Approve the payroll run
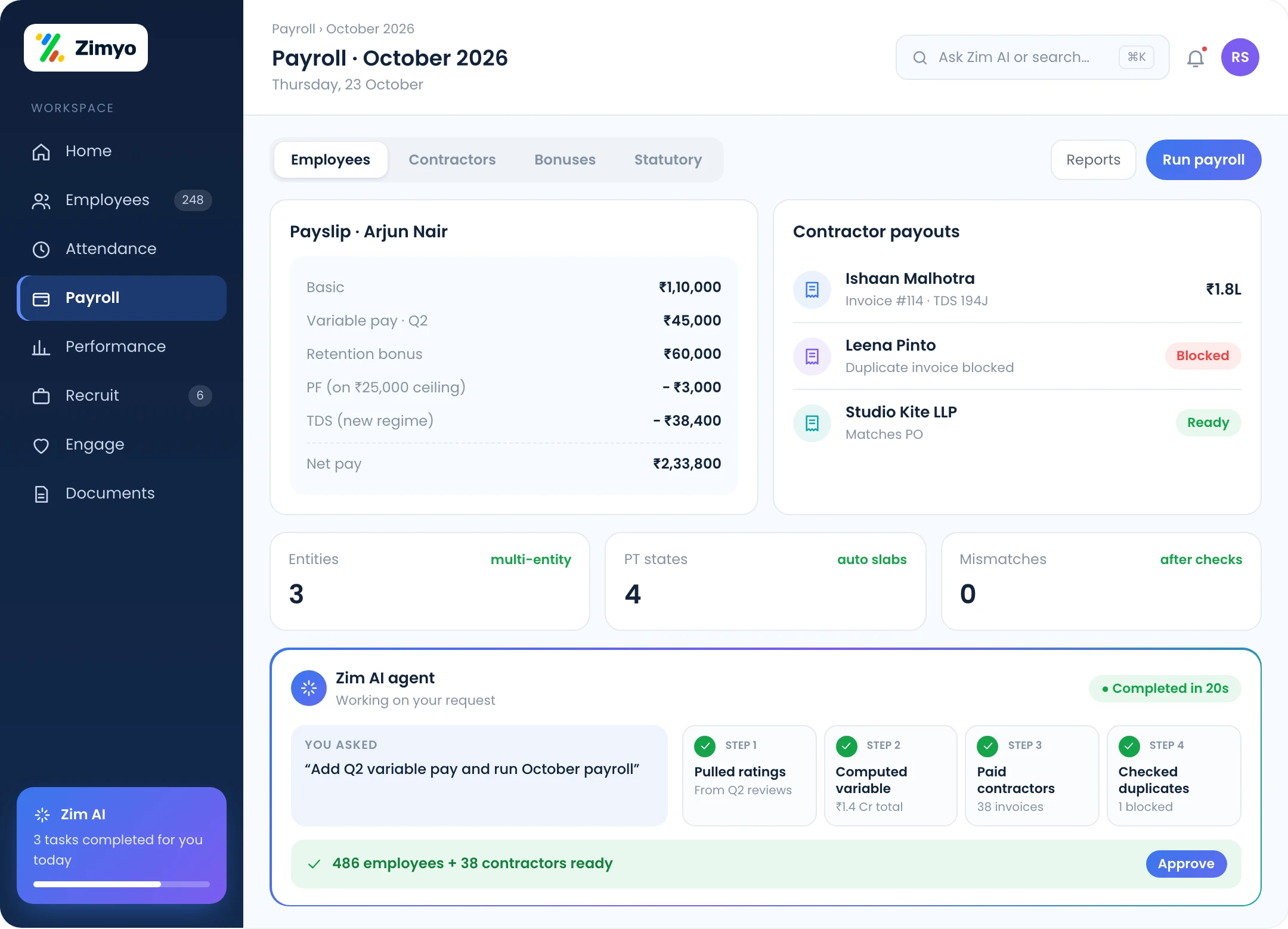Image resolution: width=1288 pixels, height=929 pixels. (1186, 864)
